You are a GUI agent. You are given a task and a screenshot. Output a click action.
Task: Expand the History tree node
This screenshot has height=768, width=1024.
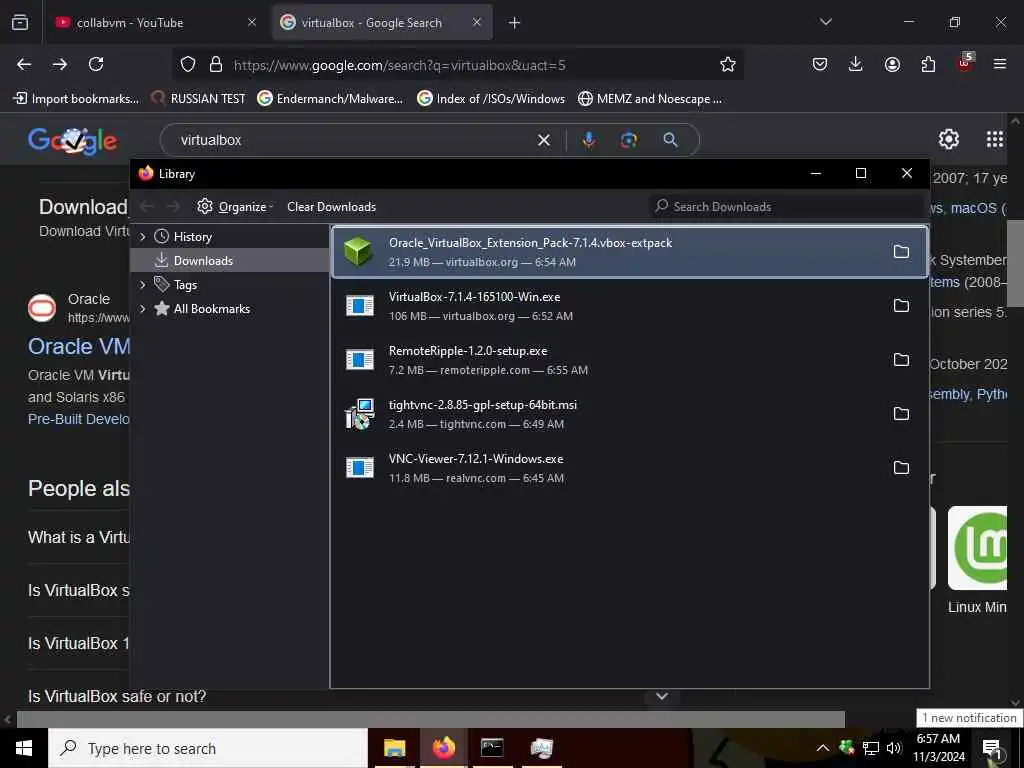click(x=142, y=237)
